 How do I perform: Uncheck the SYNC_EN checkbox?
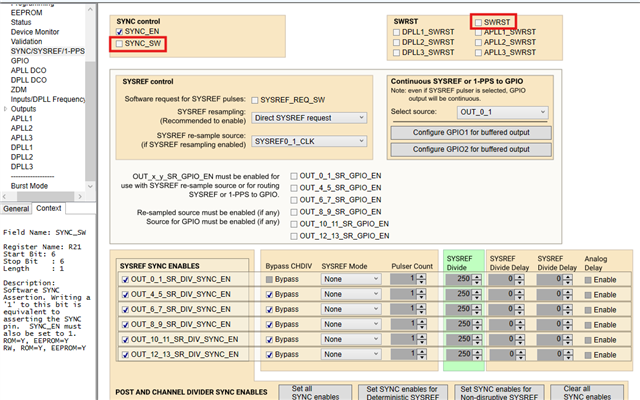tap(119, 31)
